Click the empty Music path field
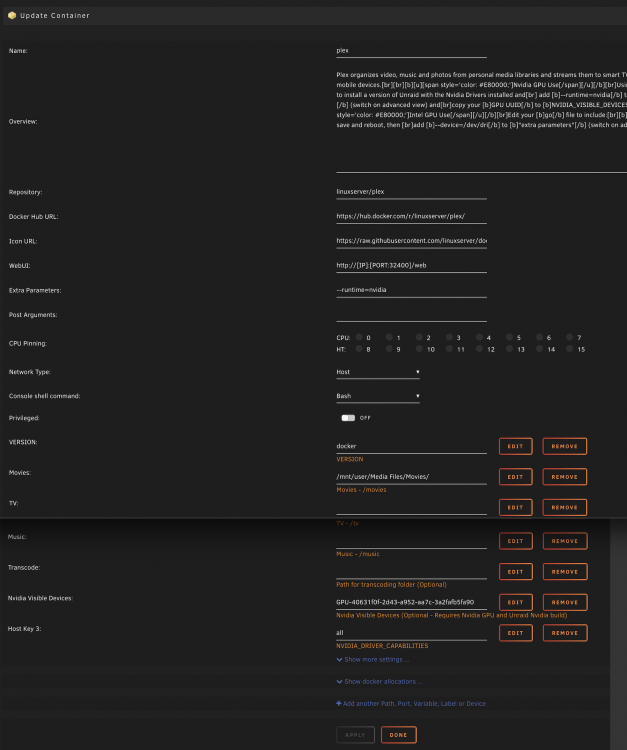The height and width of the screenshot is (750, 627). point(411,541)
